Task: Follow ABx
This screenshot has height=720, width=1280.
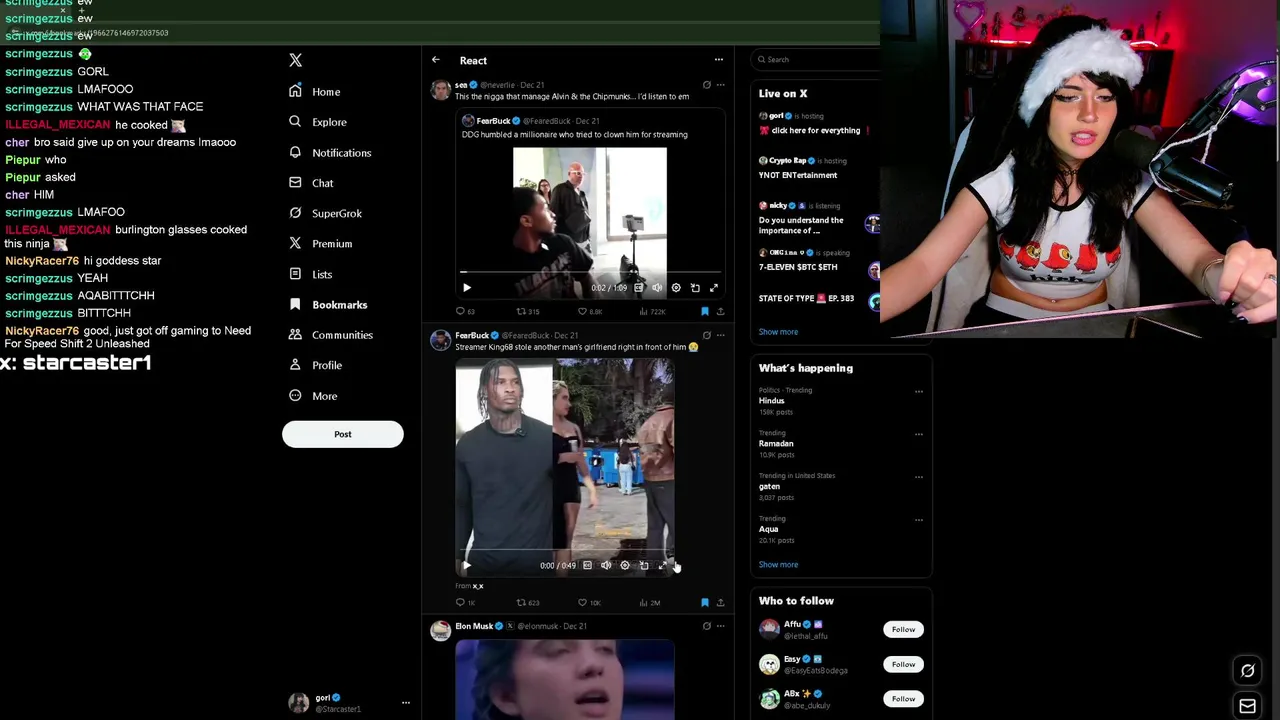Action: (903, 699)
